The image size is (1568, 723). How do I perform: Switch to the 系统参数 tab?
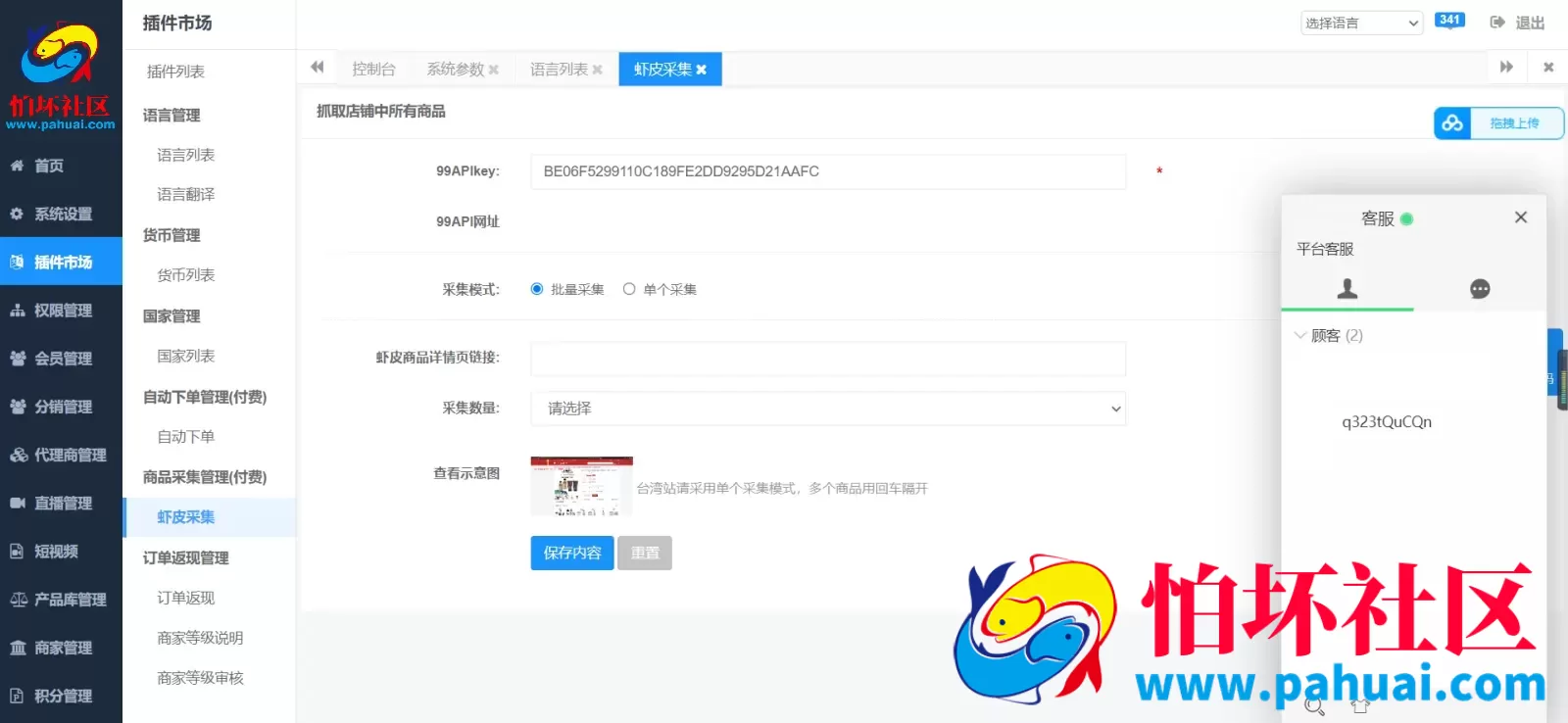click(x=456, y=69)
